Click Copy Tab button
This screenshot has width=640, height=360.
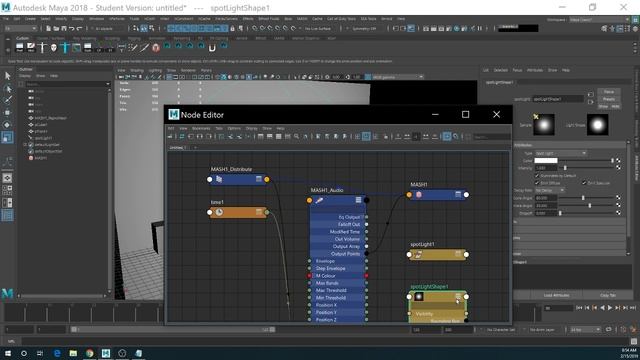pyautogui.click(x=608, y=295)
